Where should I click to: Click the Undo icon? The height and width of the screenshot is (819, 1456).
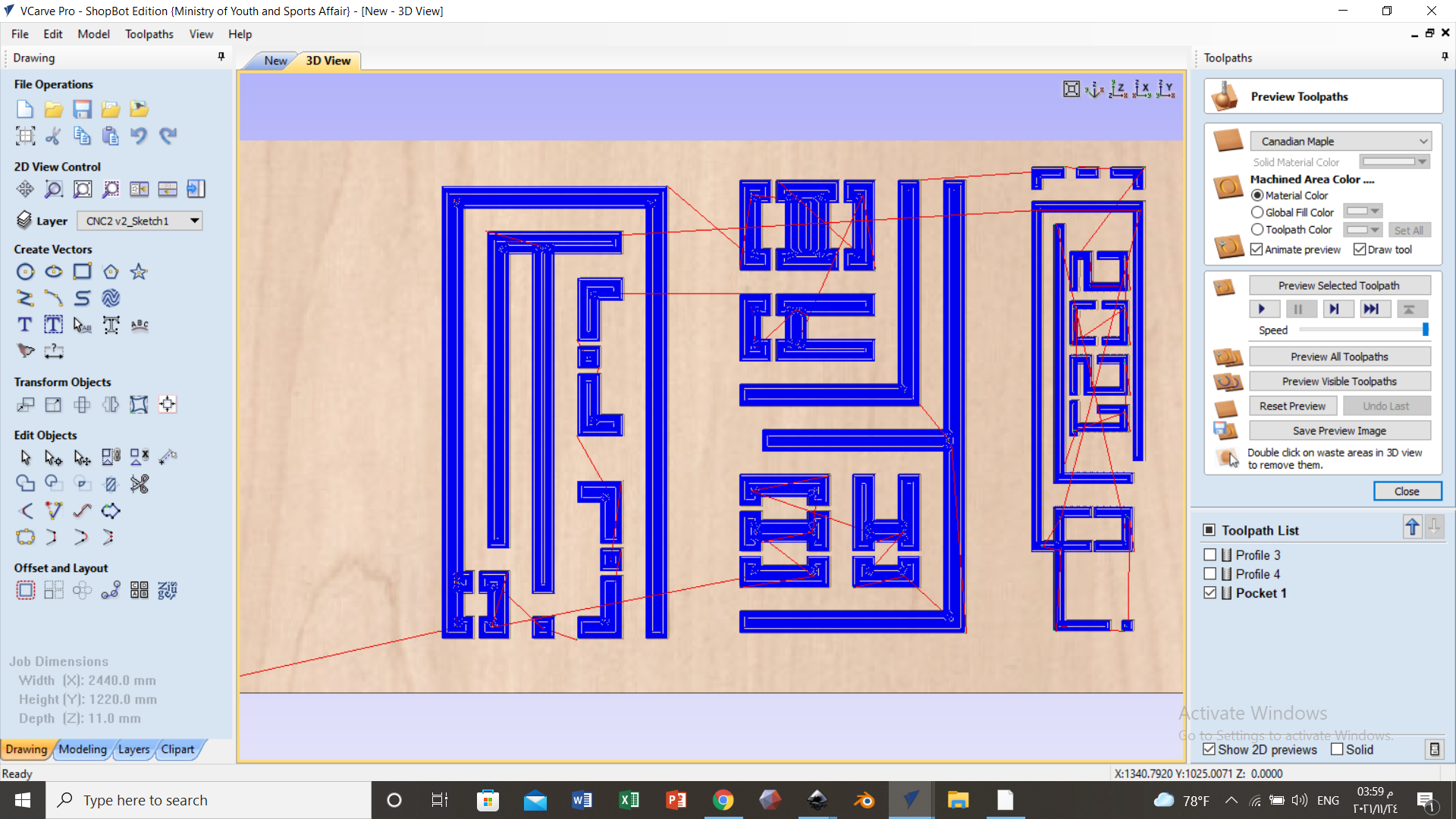(x=139, y=136)
